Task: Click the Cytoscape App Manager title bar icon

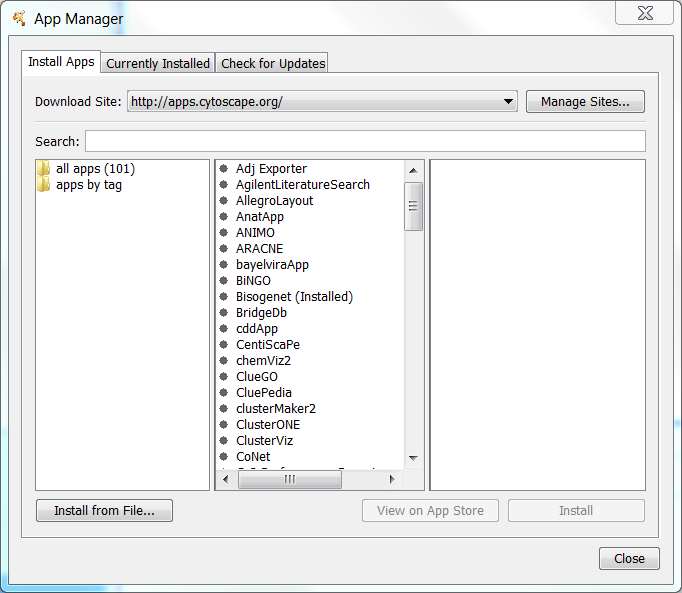Action: pos(19,18)
